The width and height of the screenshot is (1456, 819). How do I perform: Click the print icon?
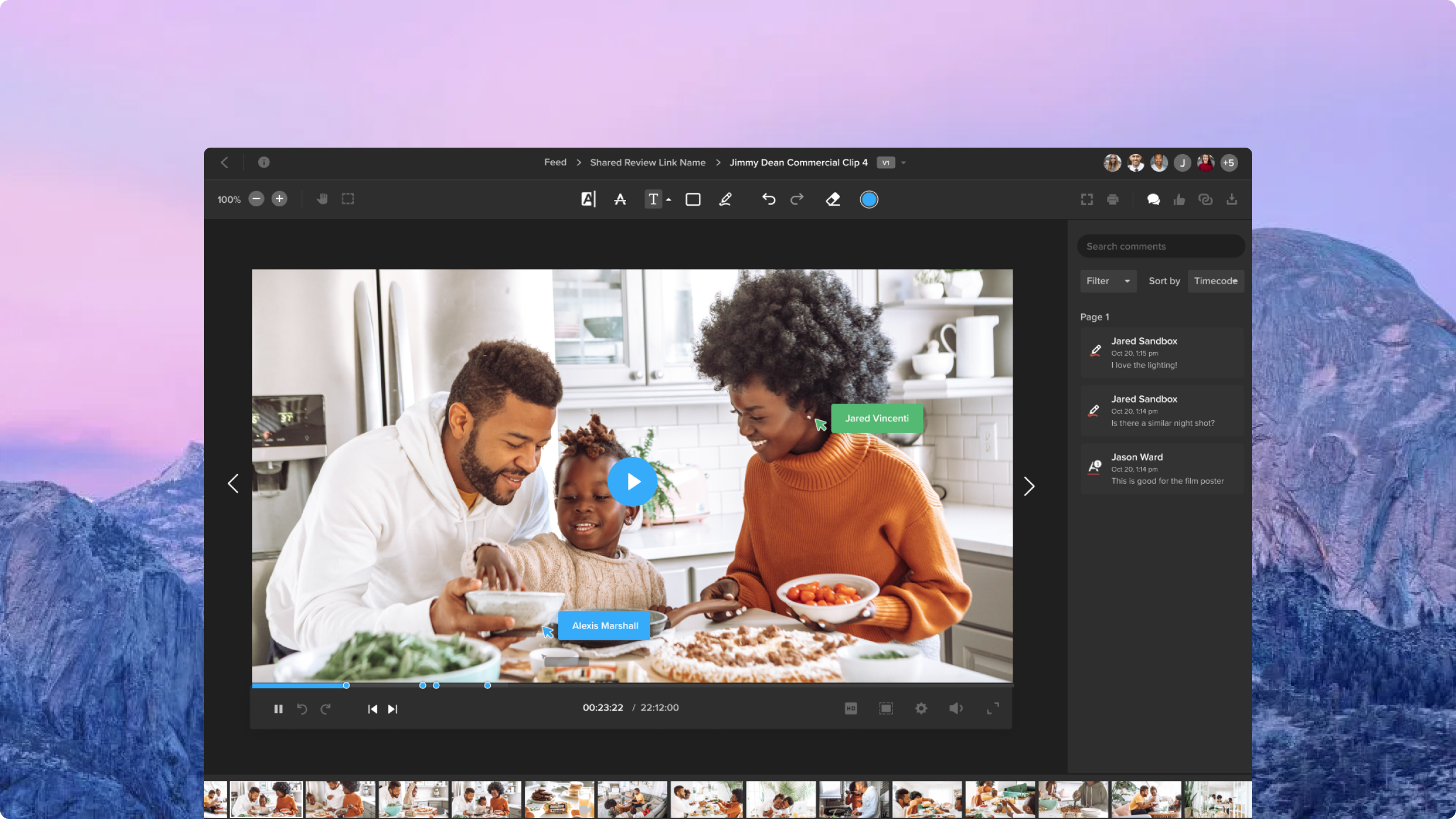tap(1113, 200)
